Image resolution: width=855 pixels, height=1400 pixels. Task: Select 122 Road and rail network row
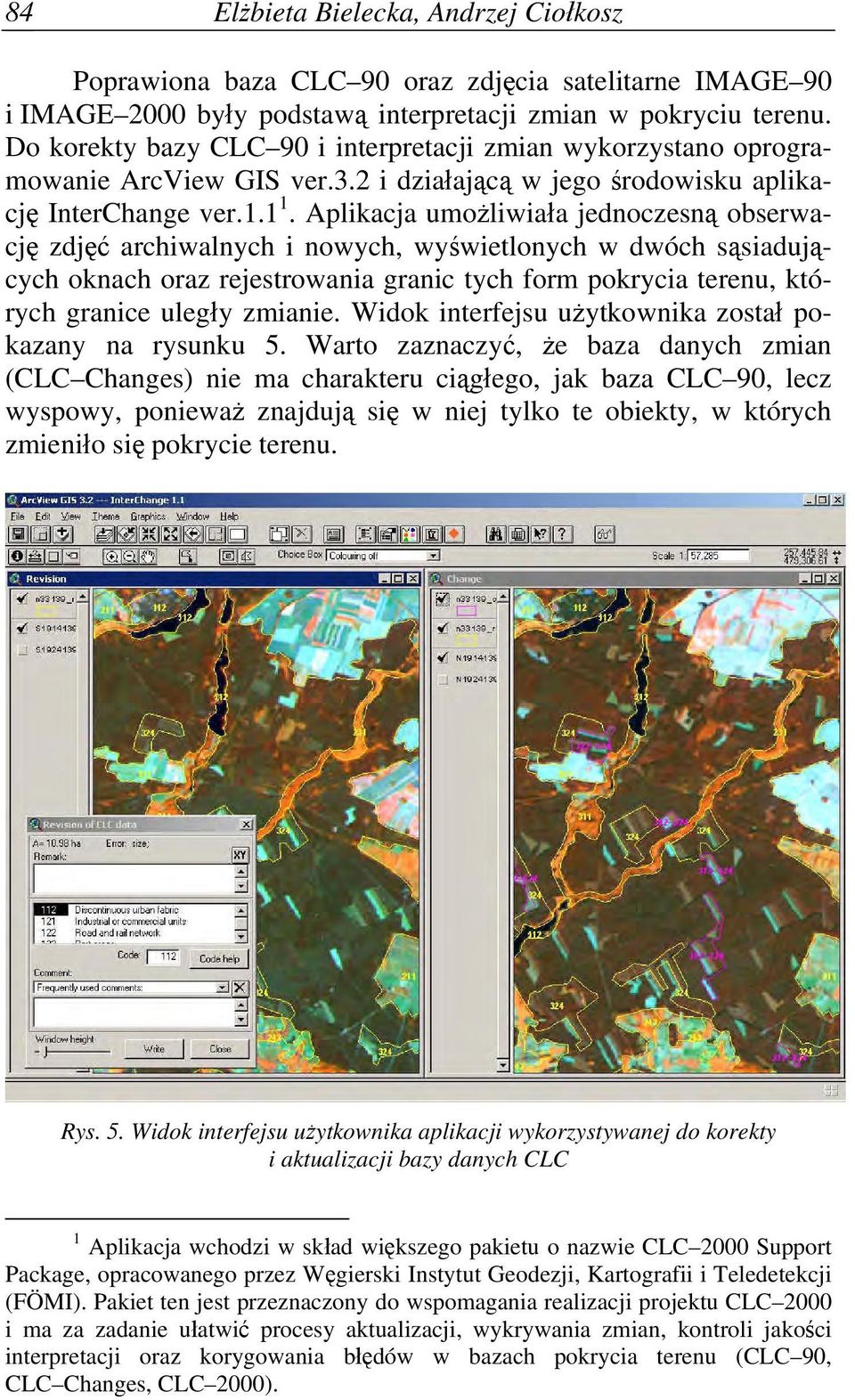pos(134,932)
